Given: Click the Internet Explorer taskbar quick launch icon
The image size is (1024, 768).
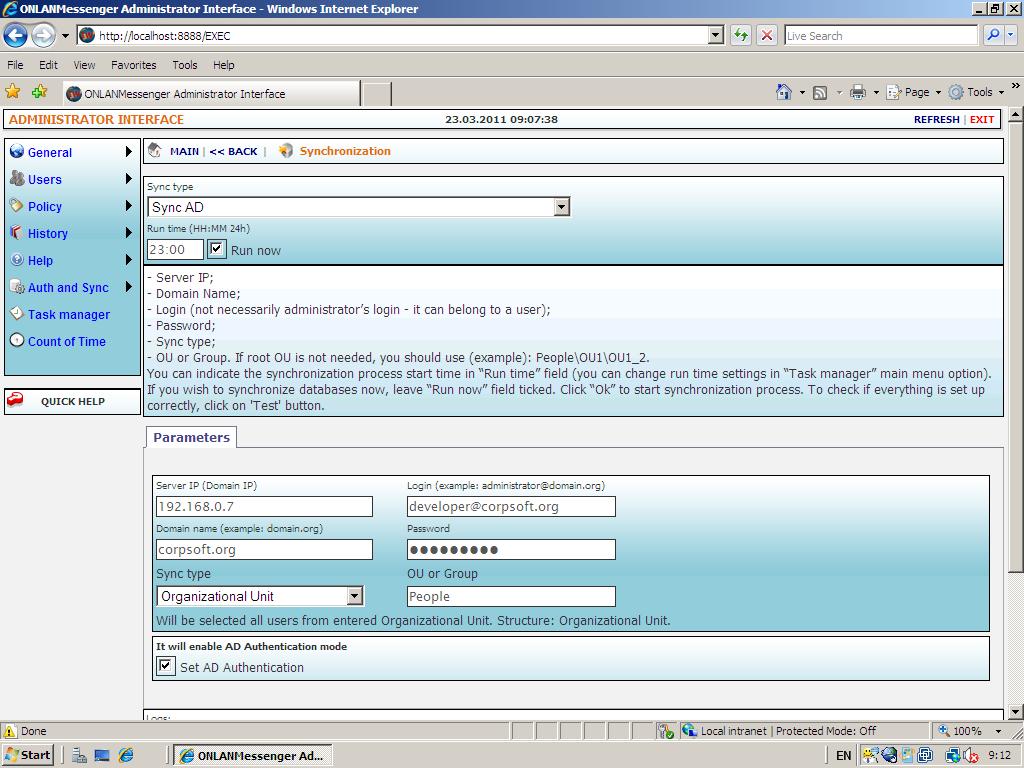Looking at the screenshot, I should [x=126, y=755].
